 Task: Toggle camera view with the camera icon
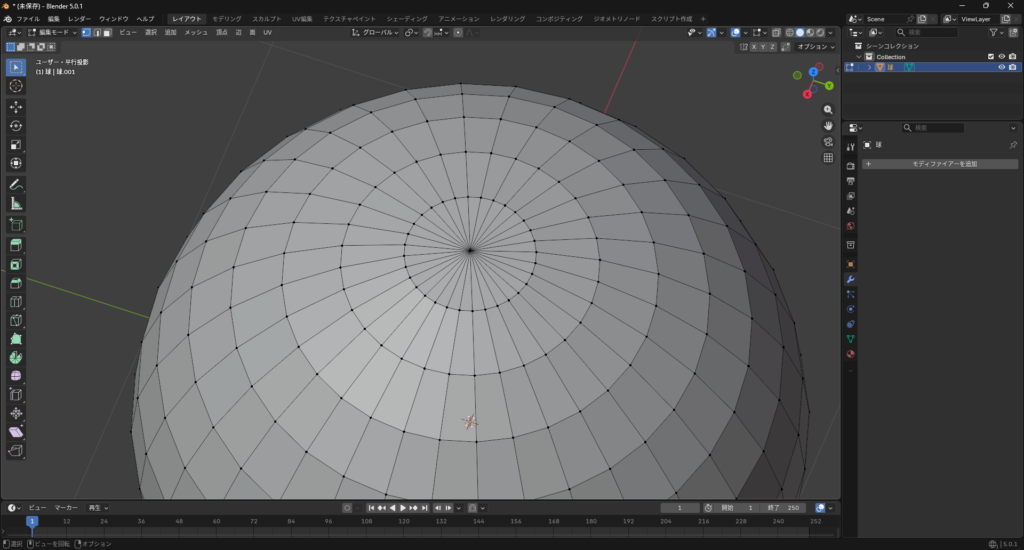click(828, 141)
